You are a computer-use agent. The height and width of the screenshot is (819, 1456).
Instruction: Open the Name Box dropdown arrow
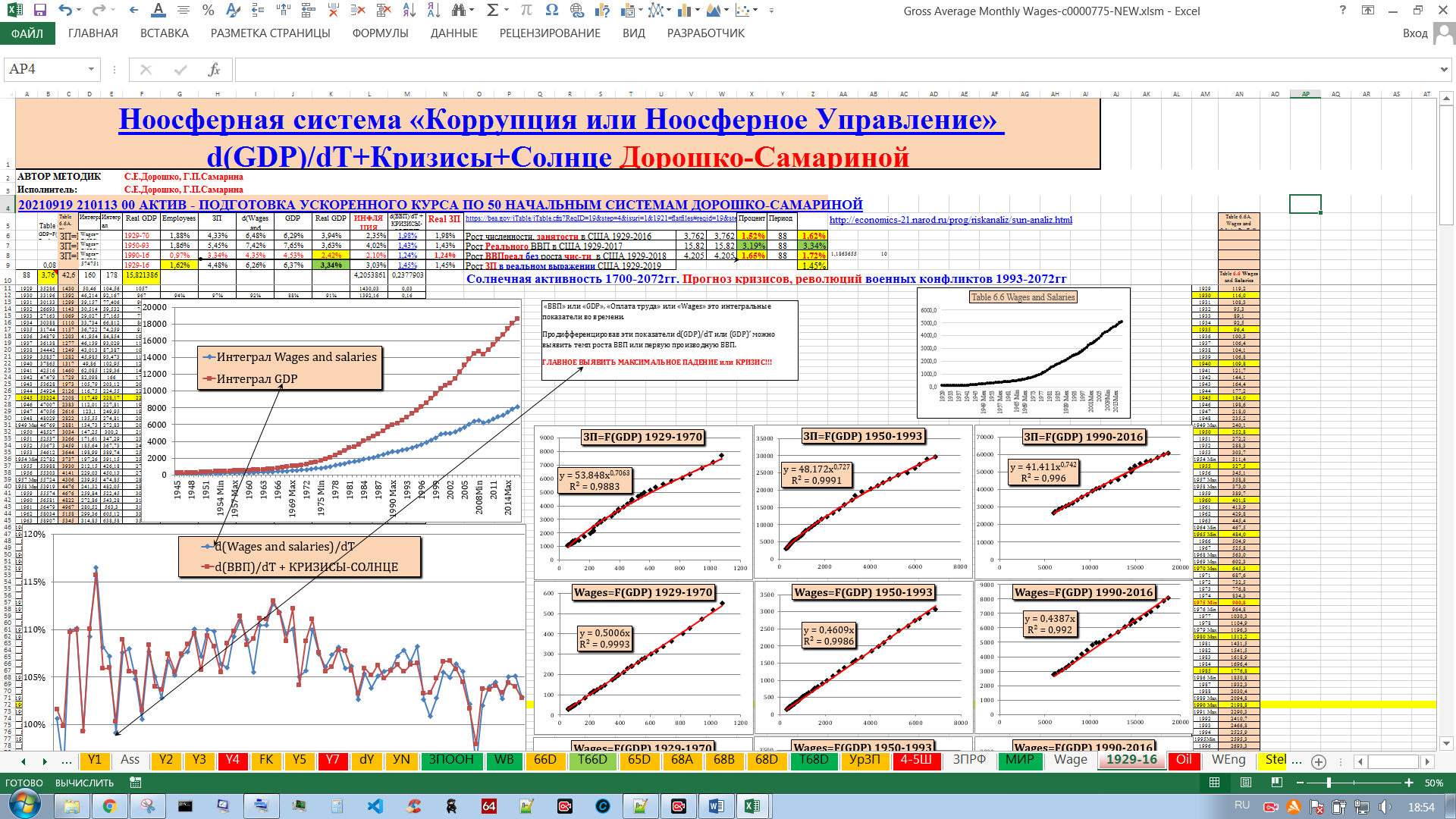[x=91, y=70]
